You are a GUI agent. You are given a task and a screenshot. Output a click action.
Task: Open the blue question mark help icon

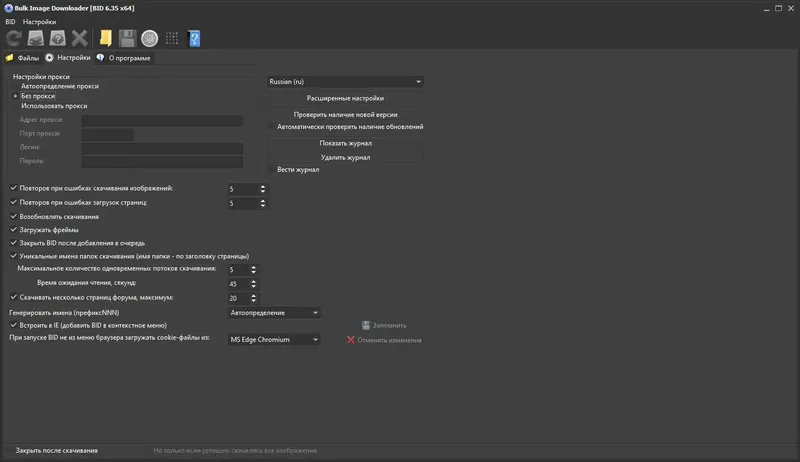click(x=194, y=39)
